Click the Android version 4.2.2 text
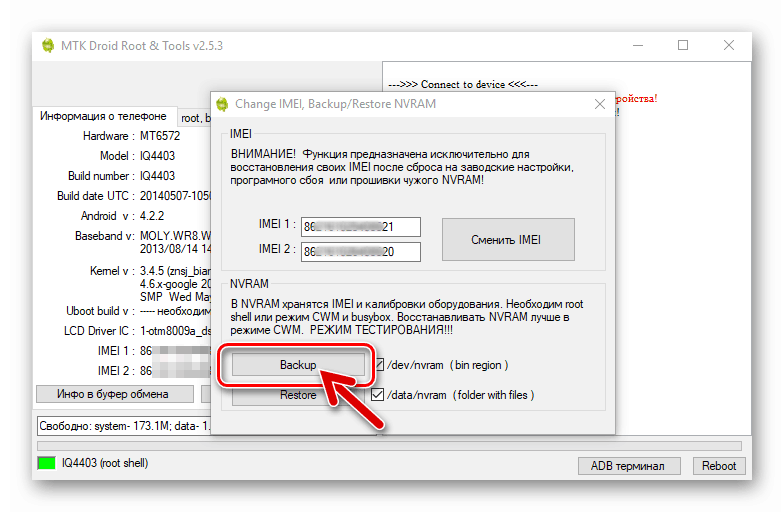 152,216
